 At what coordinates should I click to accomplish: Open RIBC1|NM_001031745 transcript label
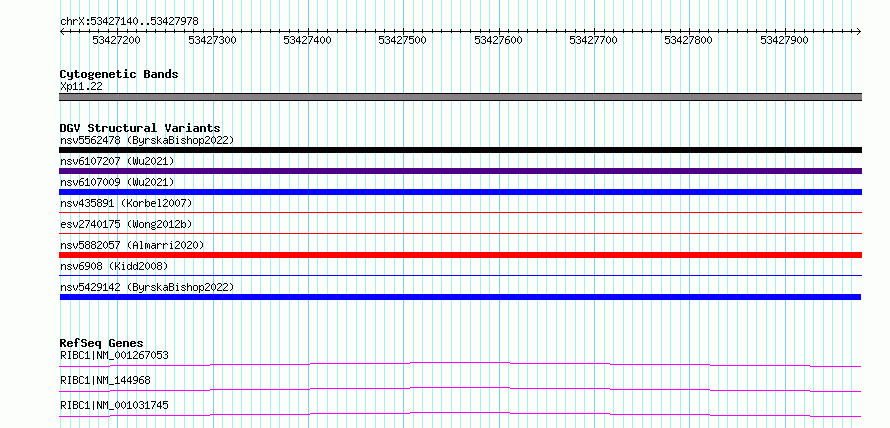[114, 405]
